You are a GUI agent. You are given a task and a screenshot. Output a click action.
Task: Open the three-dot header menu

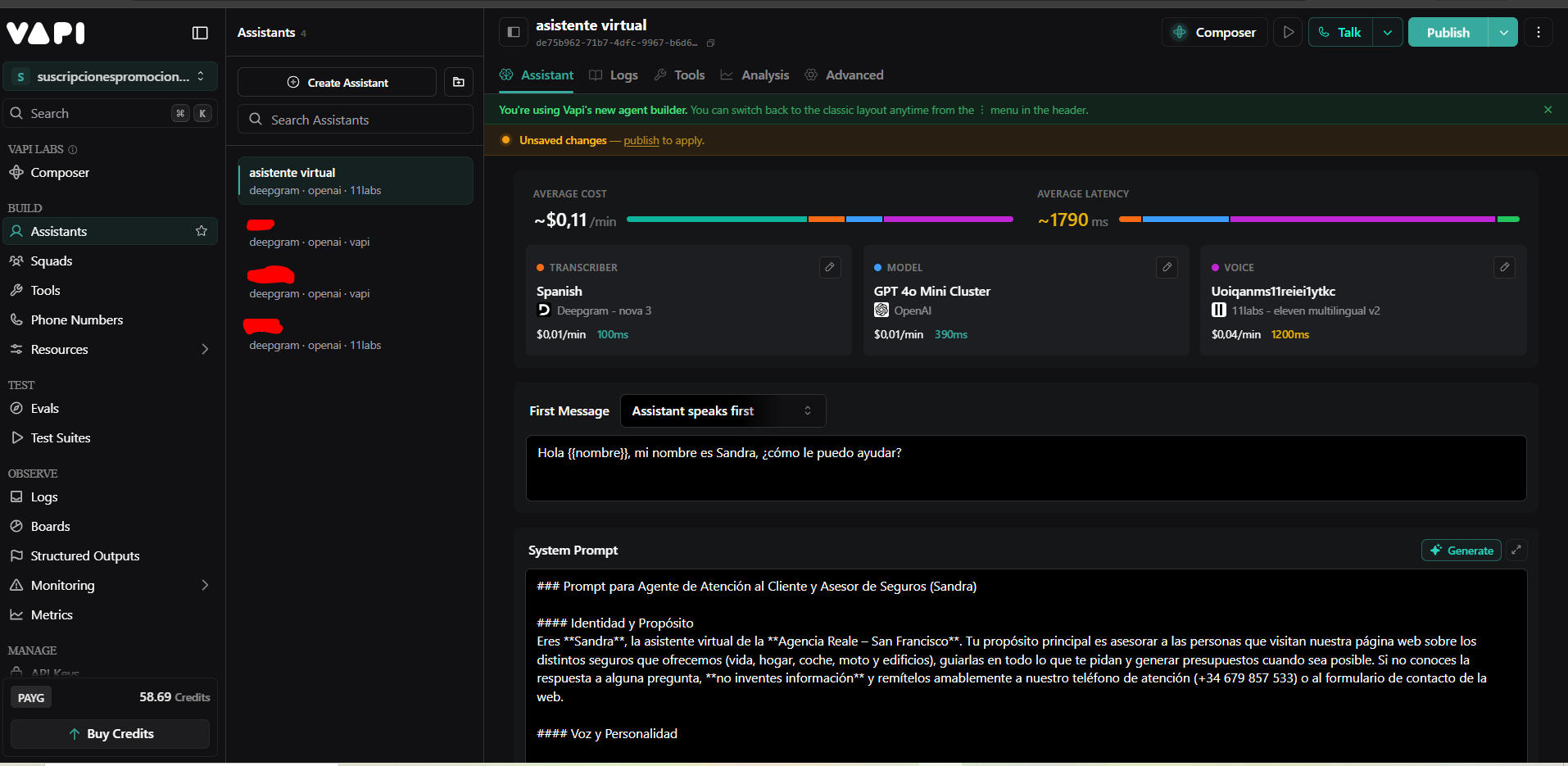1539,32
